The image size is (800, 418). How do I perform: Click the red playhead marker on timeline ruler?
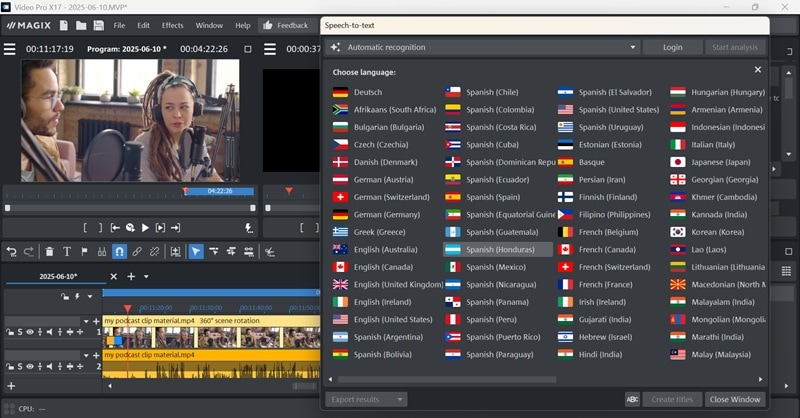[x=128, y=308]
